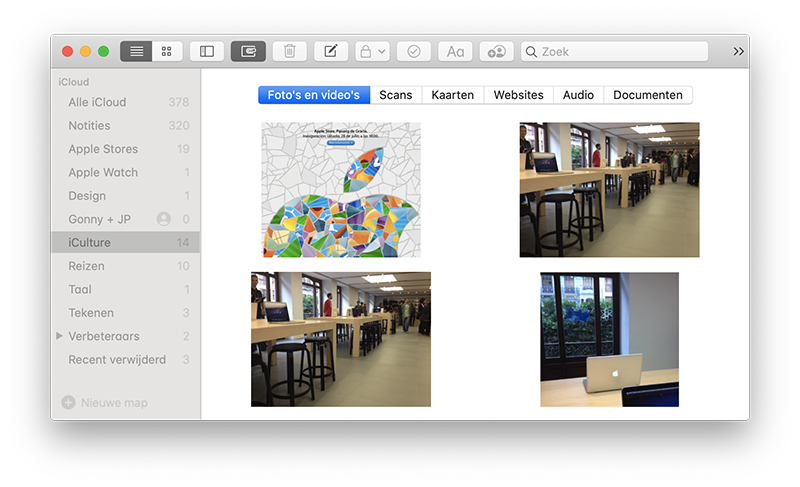Open the bottom-left store interior photo
800x487 pixels.
coord(341,339)
